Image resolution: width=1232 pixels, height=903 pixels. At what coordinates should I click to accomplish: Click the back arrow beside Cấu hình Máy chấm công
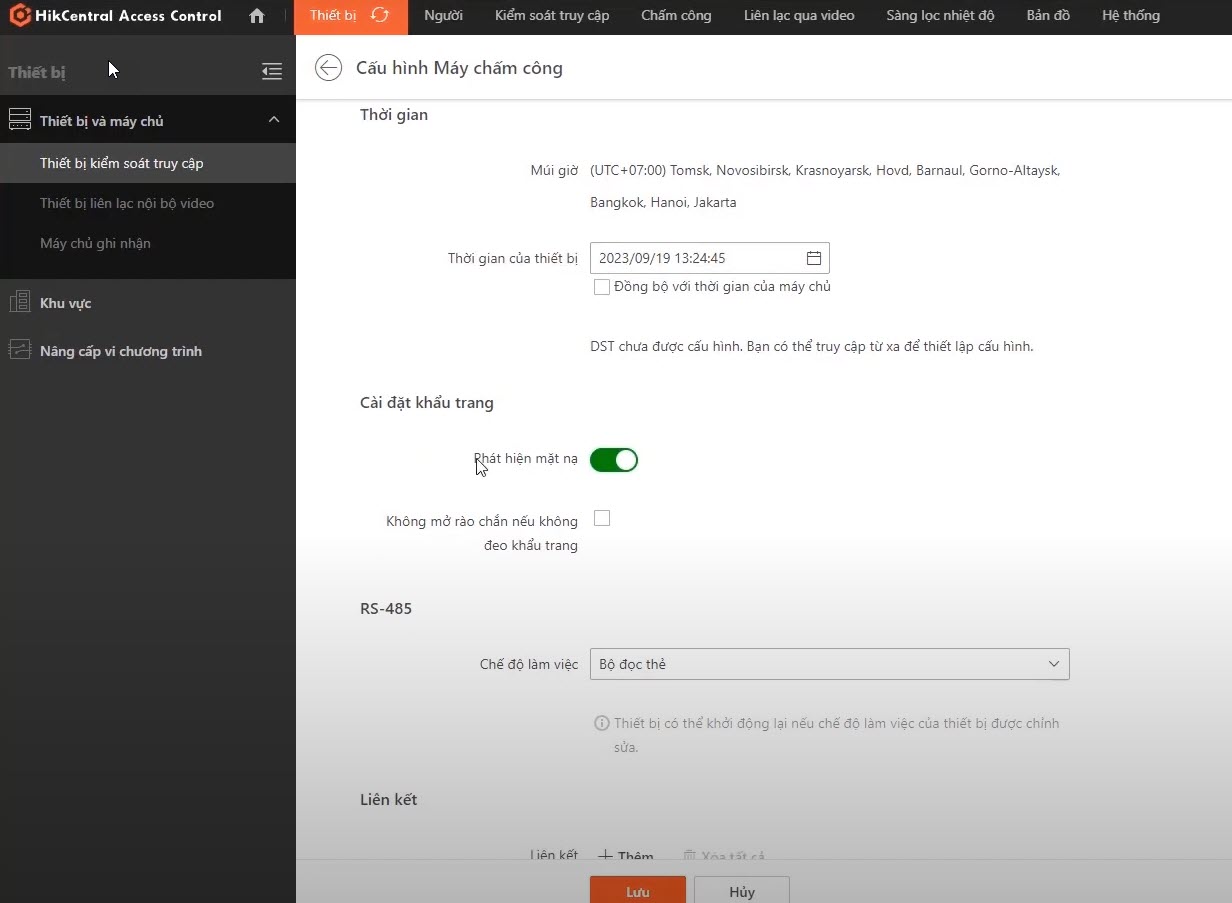(x=328, y=68)
